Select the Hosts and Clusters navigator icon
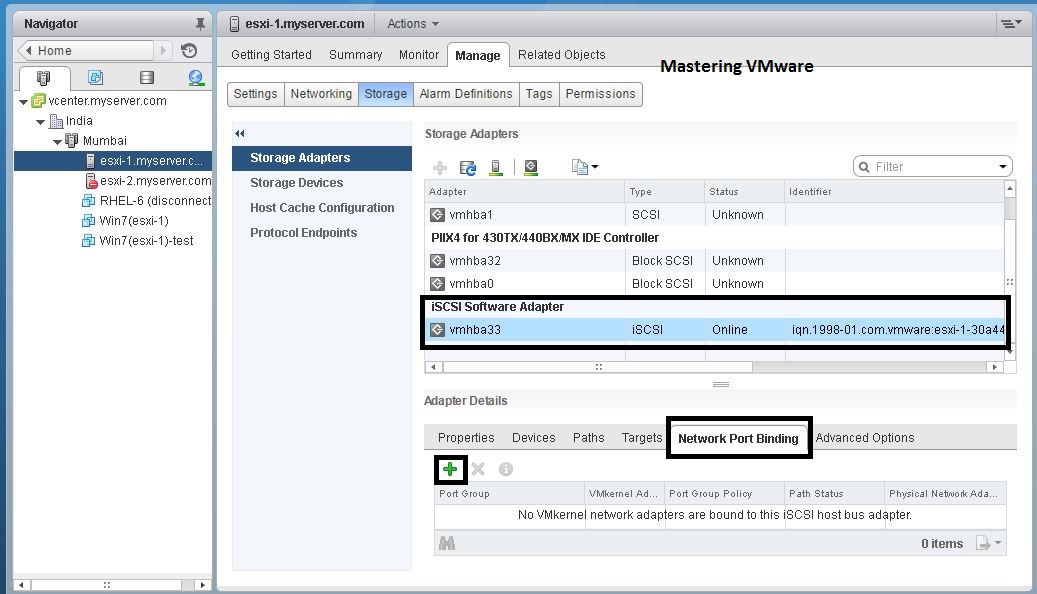The width and height of the screenshot is (1037, 594). point(42,77)
